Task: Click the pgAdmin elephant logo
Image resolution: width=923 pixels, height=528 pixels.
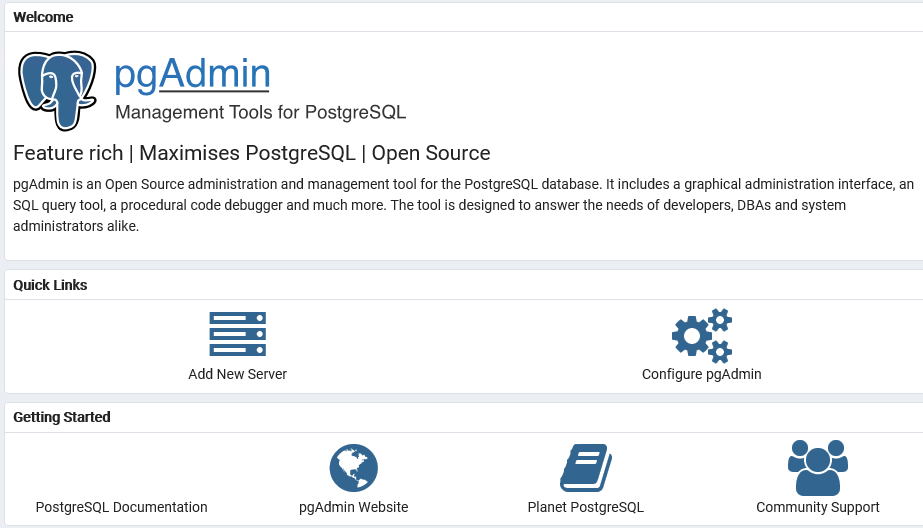Action: 57,90
